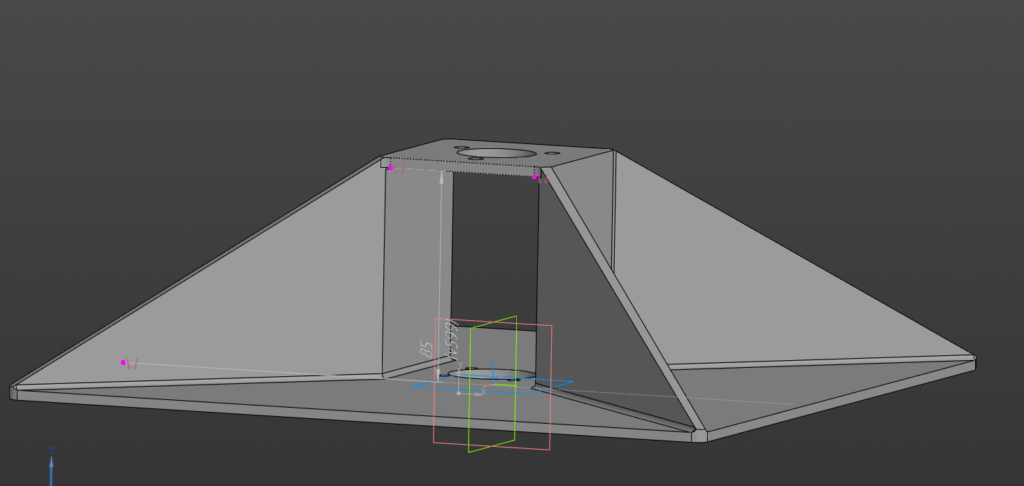Select the large center hole on top face

click(x=497, y=153)
